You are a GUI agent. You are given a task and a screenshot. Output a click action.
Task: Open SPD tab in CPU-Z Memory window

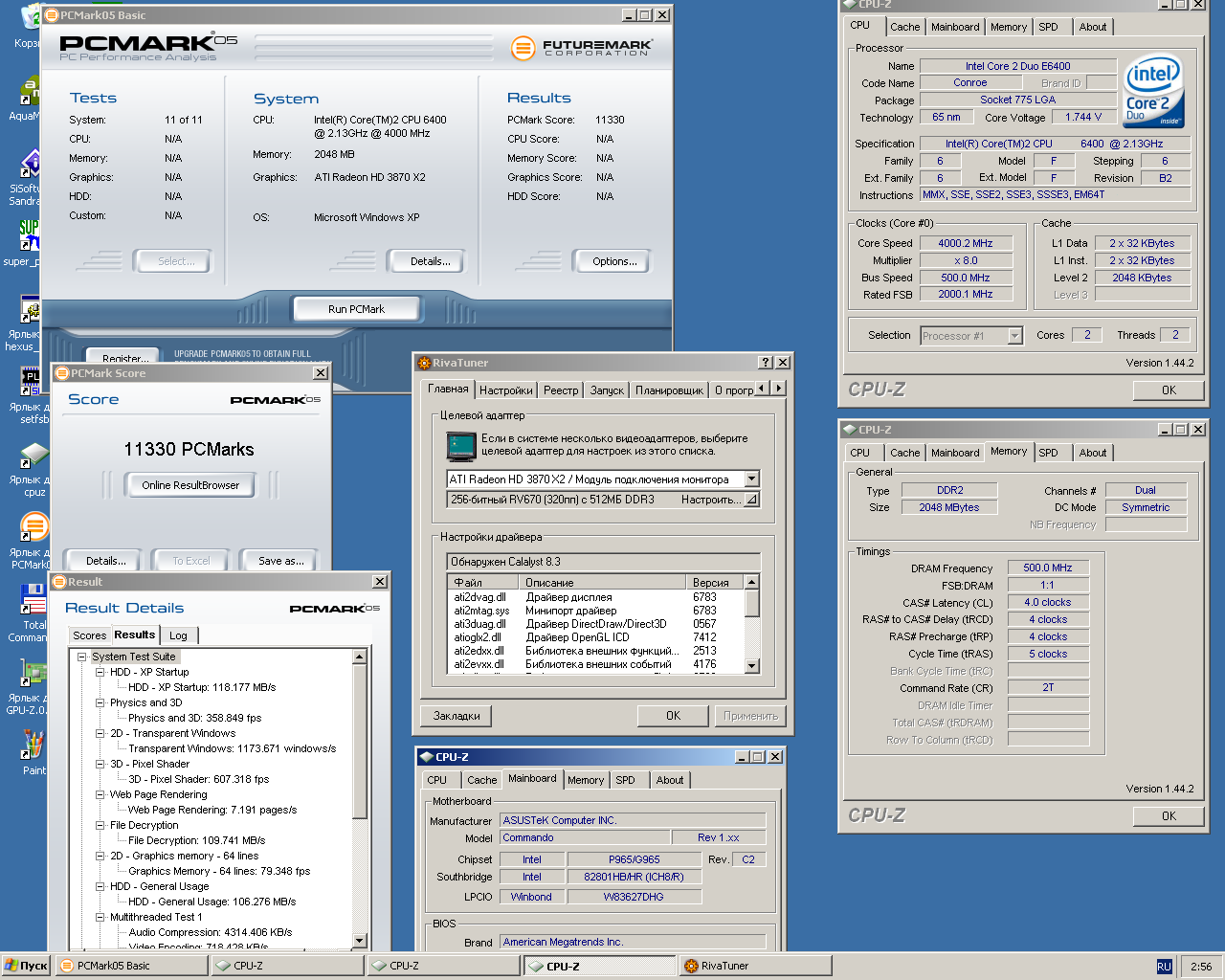[x=1048, y=453]
